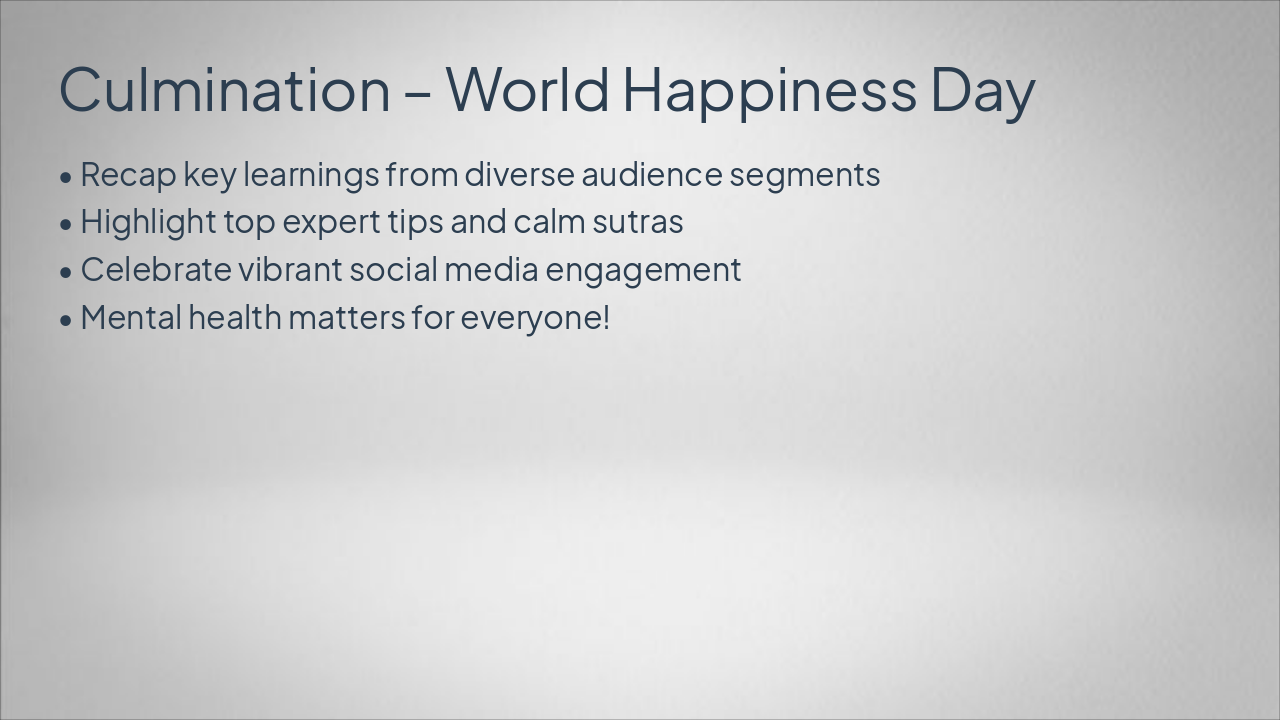The width and height of the screenshot is (1280, 720).
Task: Click the bullet dot before 'Recap'
Action: [x=66, y=177]
